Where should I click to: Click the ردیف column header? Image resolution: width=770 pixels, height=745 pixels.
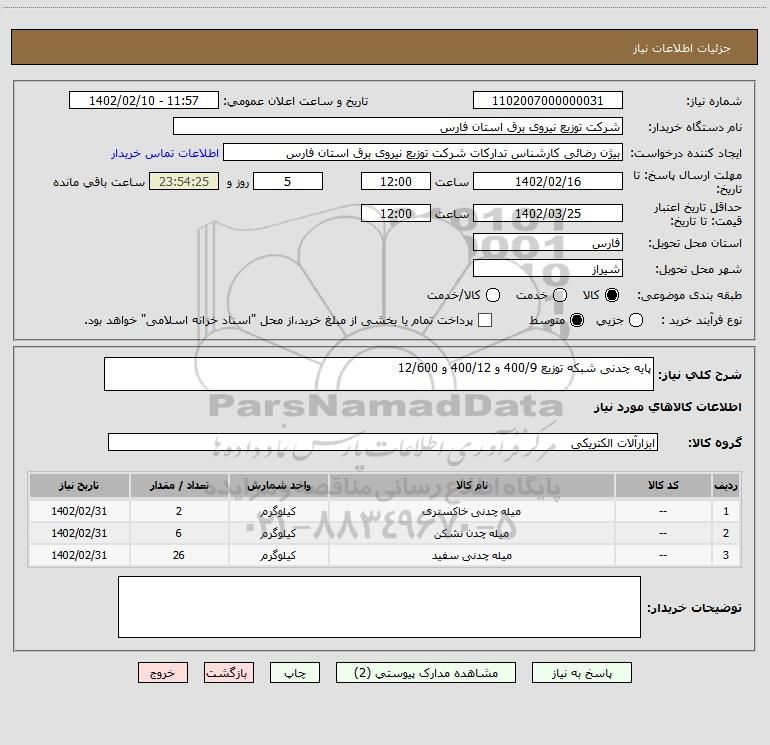pyautogui.click(x=726, y=485)
